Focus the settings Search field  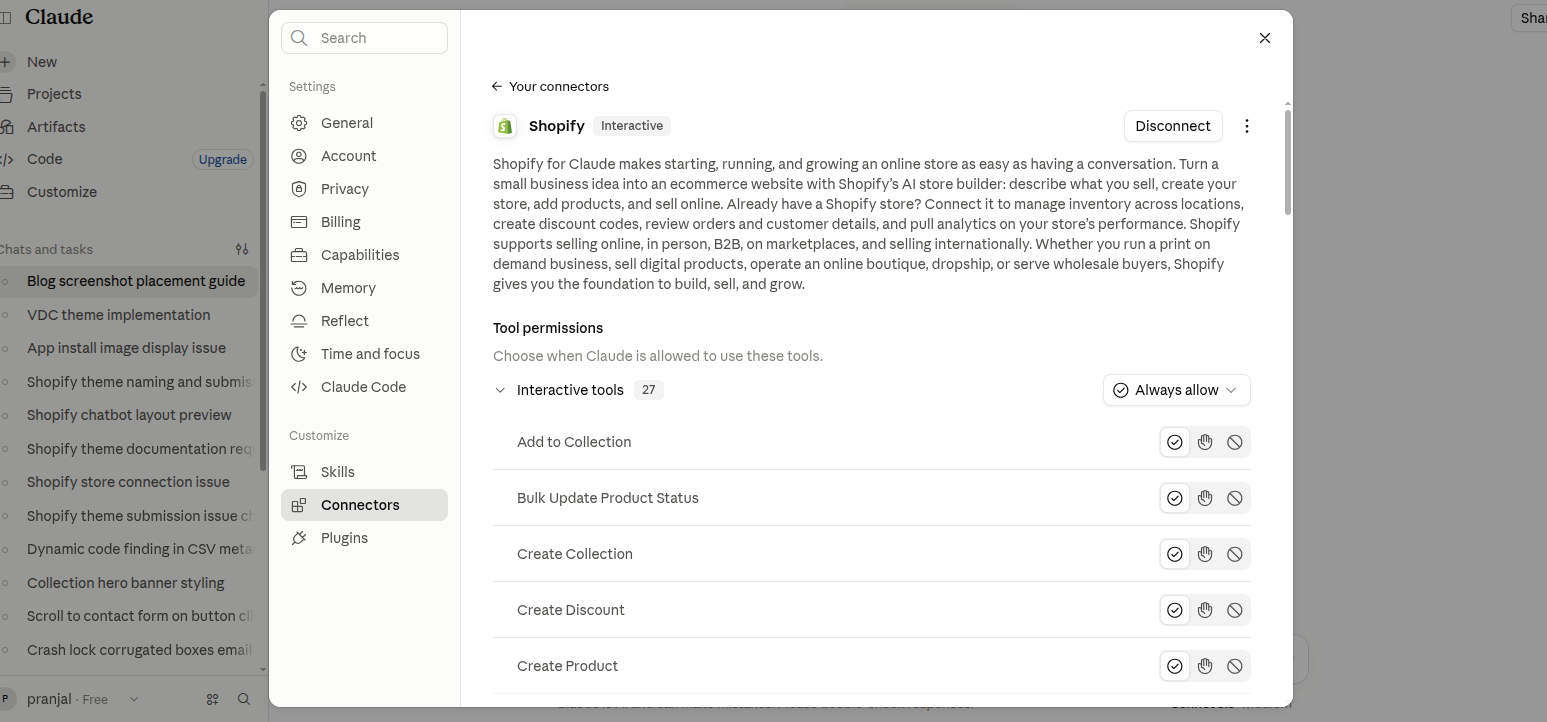pos(364,38)
